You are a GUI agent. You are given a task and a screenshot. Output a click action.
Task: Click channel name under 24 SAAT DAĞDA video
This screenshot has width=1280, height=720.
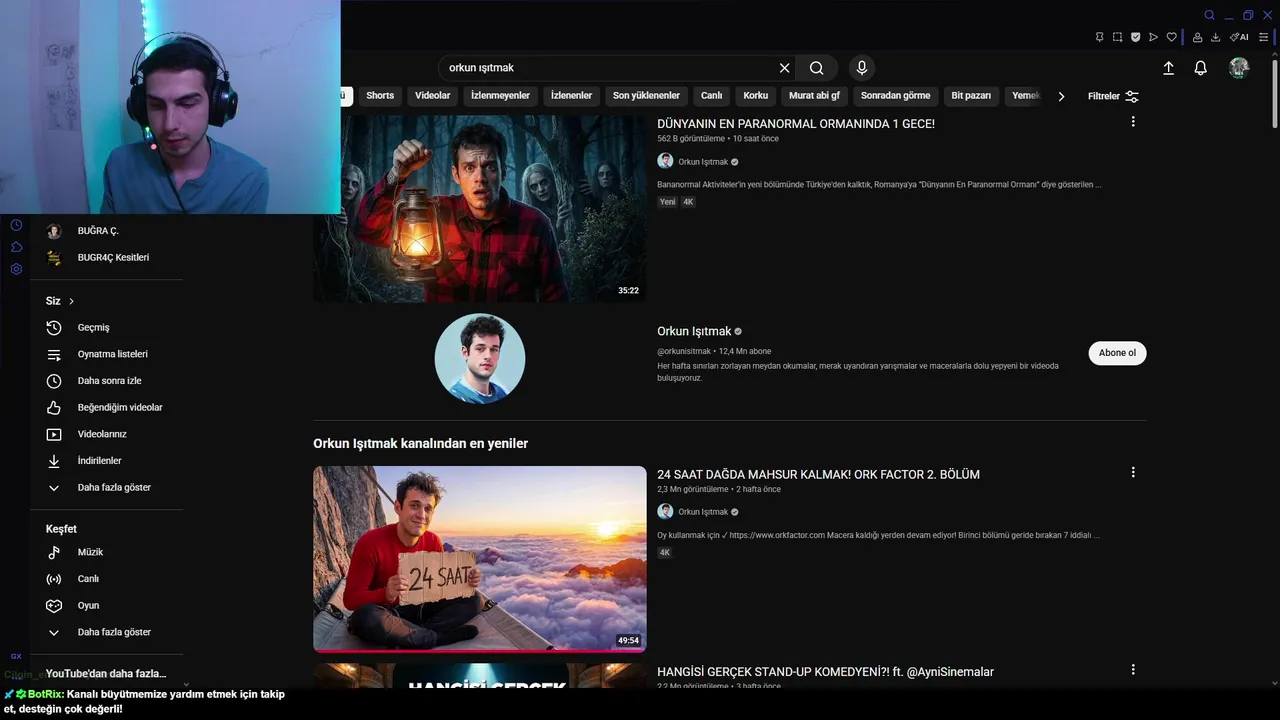click(703, 512)
